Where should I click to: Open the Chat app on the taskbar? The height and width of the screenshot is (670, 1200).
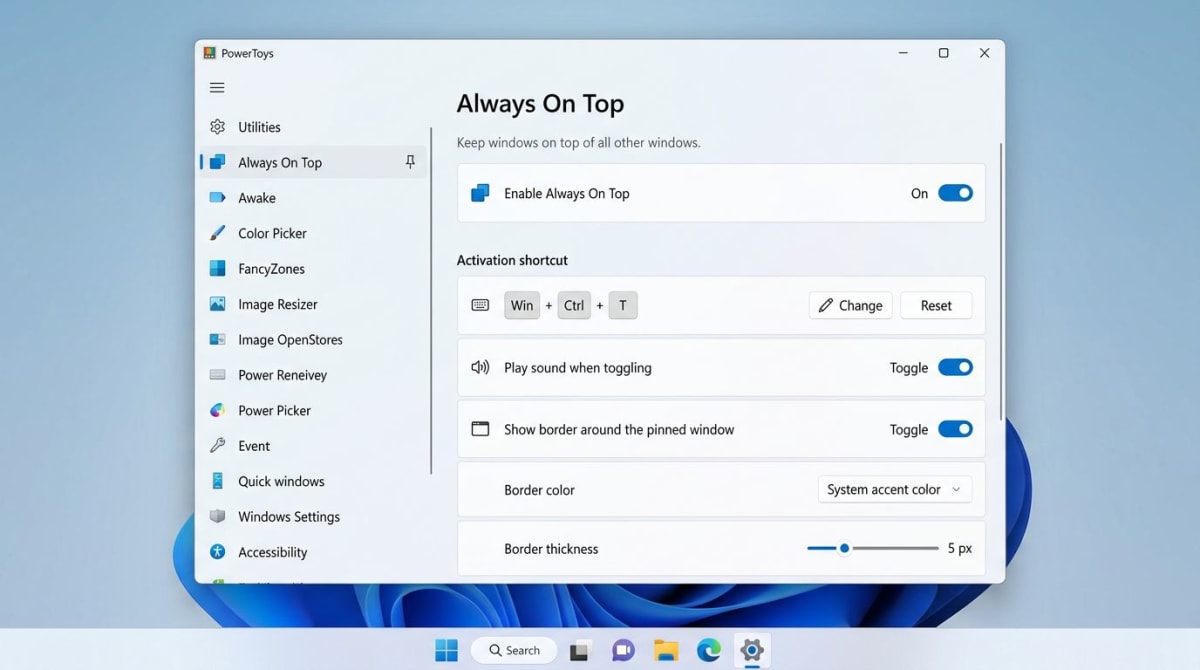coord(623,651)
